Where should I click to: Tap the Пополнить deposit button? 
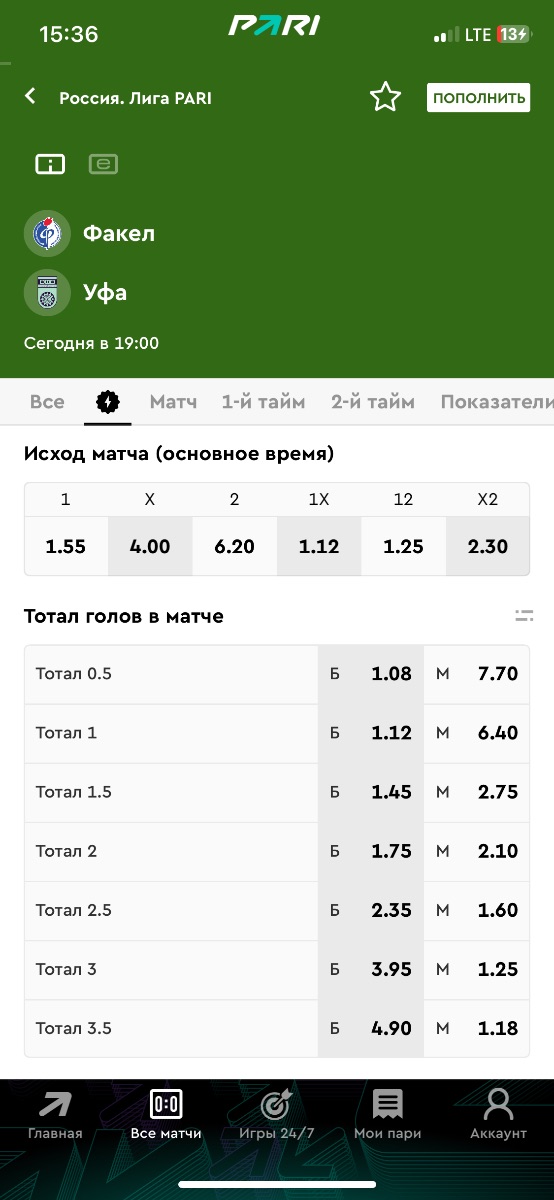point(479,97)
